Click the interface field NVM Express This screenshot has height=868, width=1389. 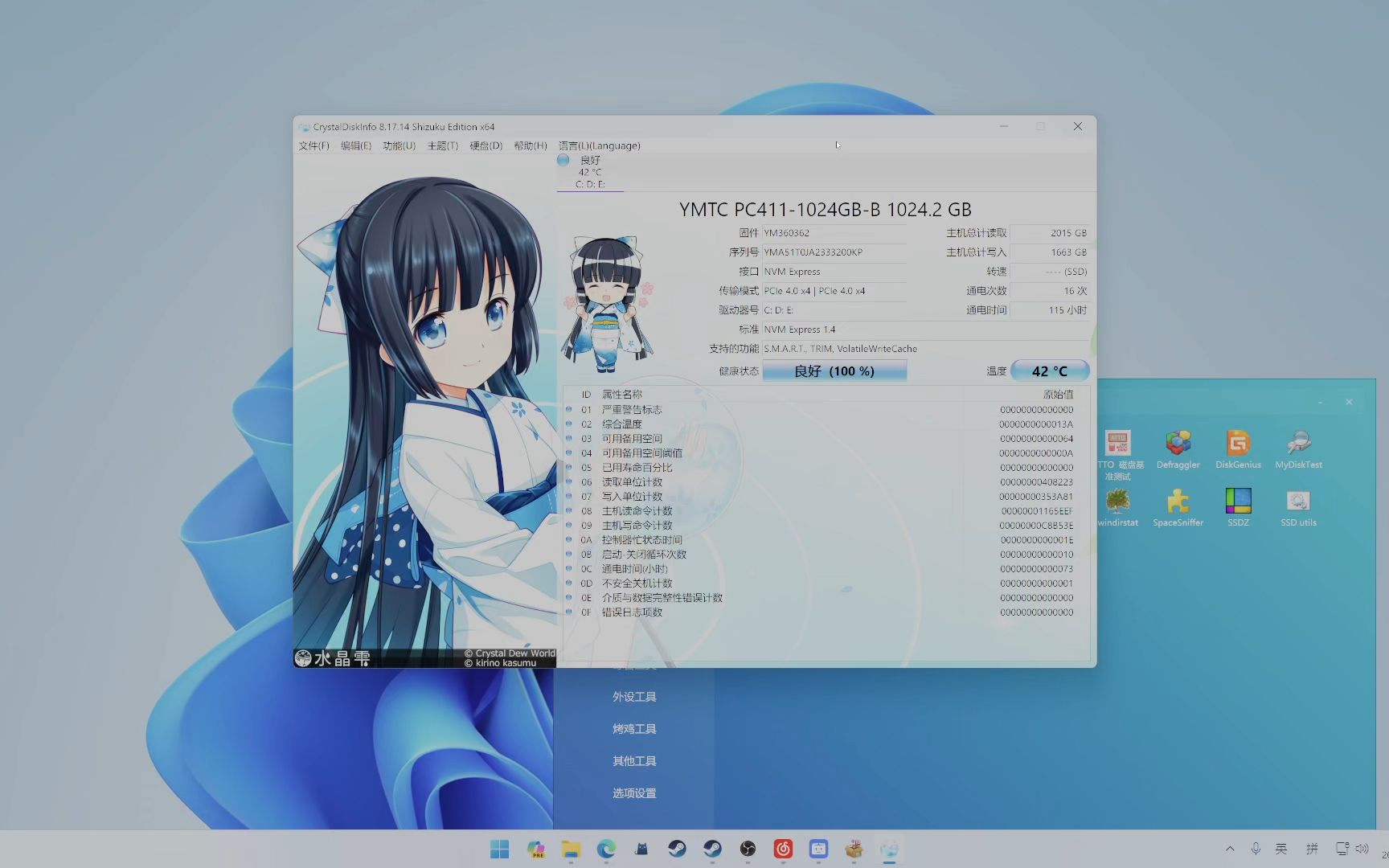[834, 272]
